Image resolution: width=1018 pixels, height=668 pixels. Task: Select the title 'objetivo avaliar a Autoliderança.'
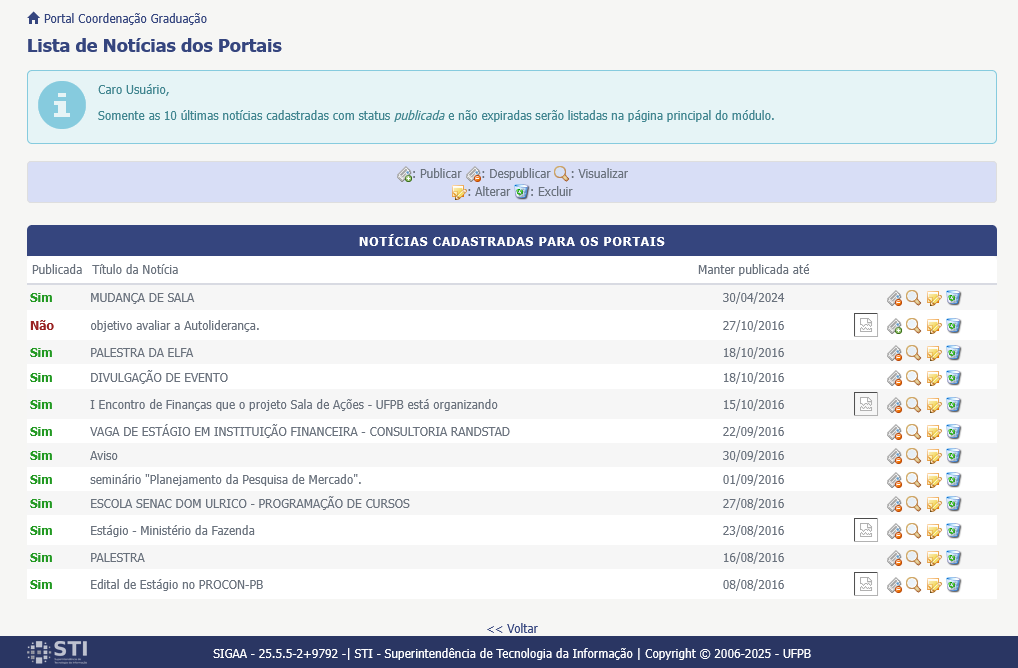pyautogui.click(x=175, y=326)
